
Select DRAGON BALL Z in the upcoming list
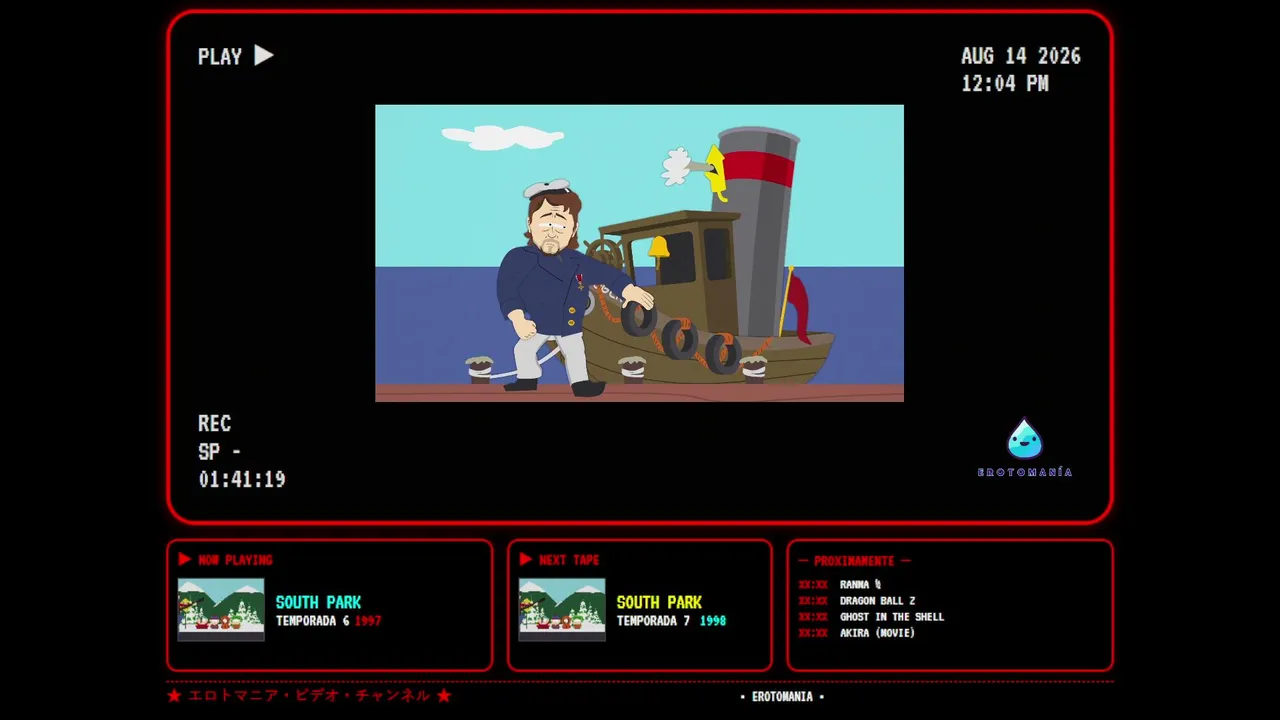click(x=877, y=601)
